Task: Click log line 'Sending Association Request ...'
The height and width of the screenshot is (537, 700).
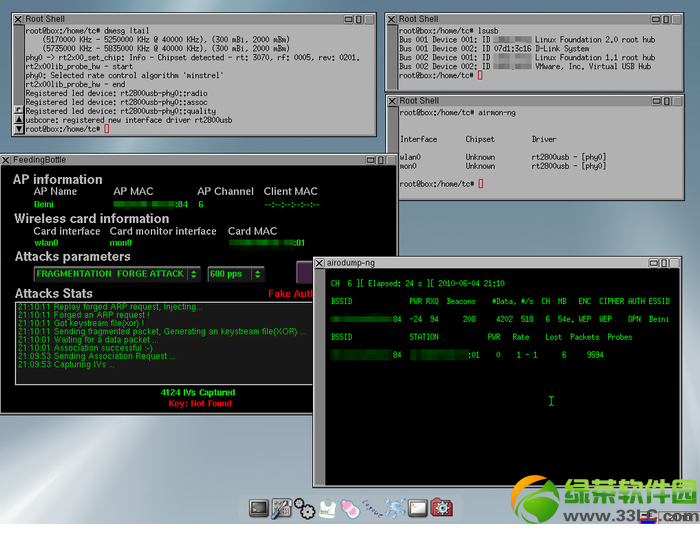Action: point(96,356)
